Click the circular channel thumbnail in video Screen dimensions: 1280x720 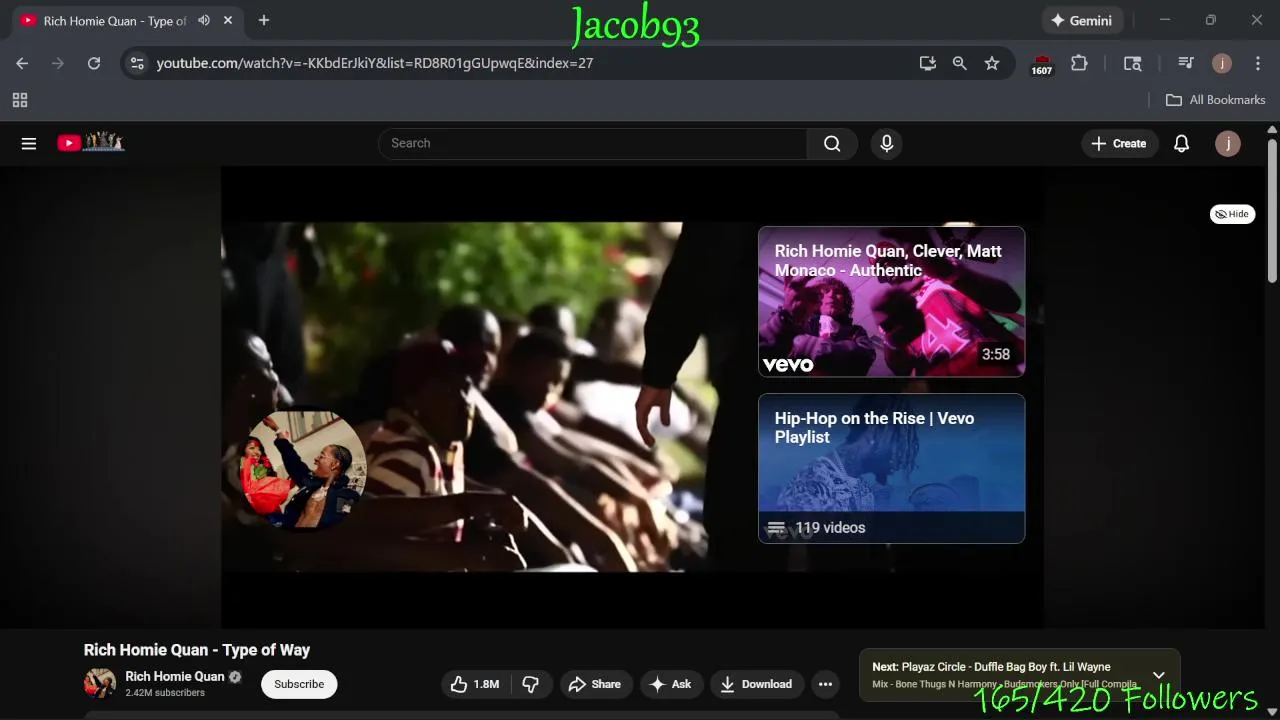click(x=303, y=467)
